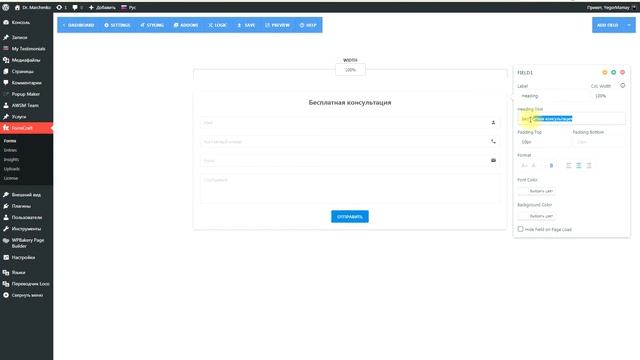The width and height of the screenshot is (640, 360).
Task: Edit the Padding Bottom field
Action: [599, 142]
